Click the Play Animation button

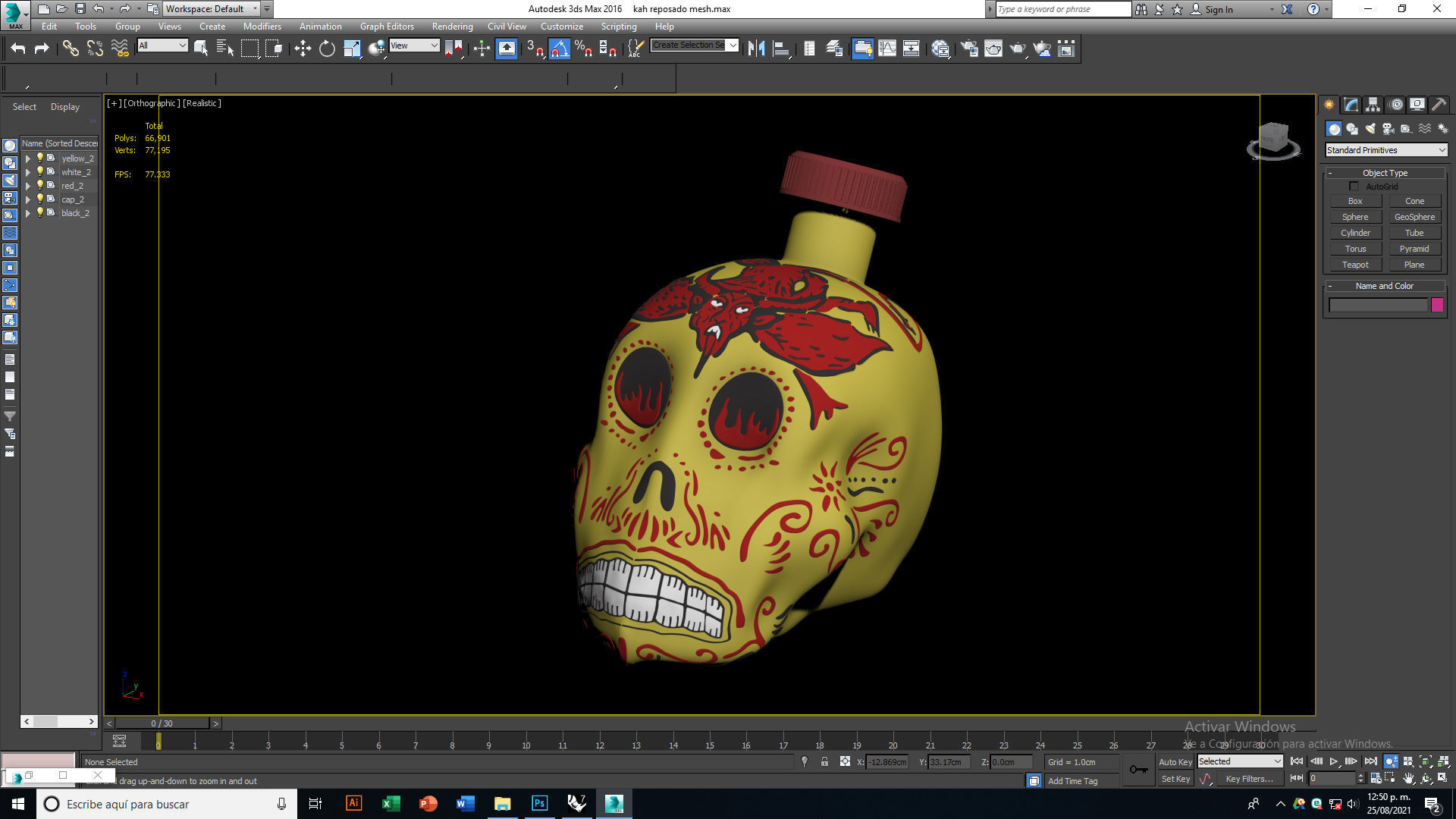click(x=1333, y=761)
